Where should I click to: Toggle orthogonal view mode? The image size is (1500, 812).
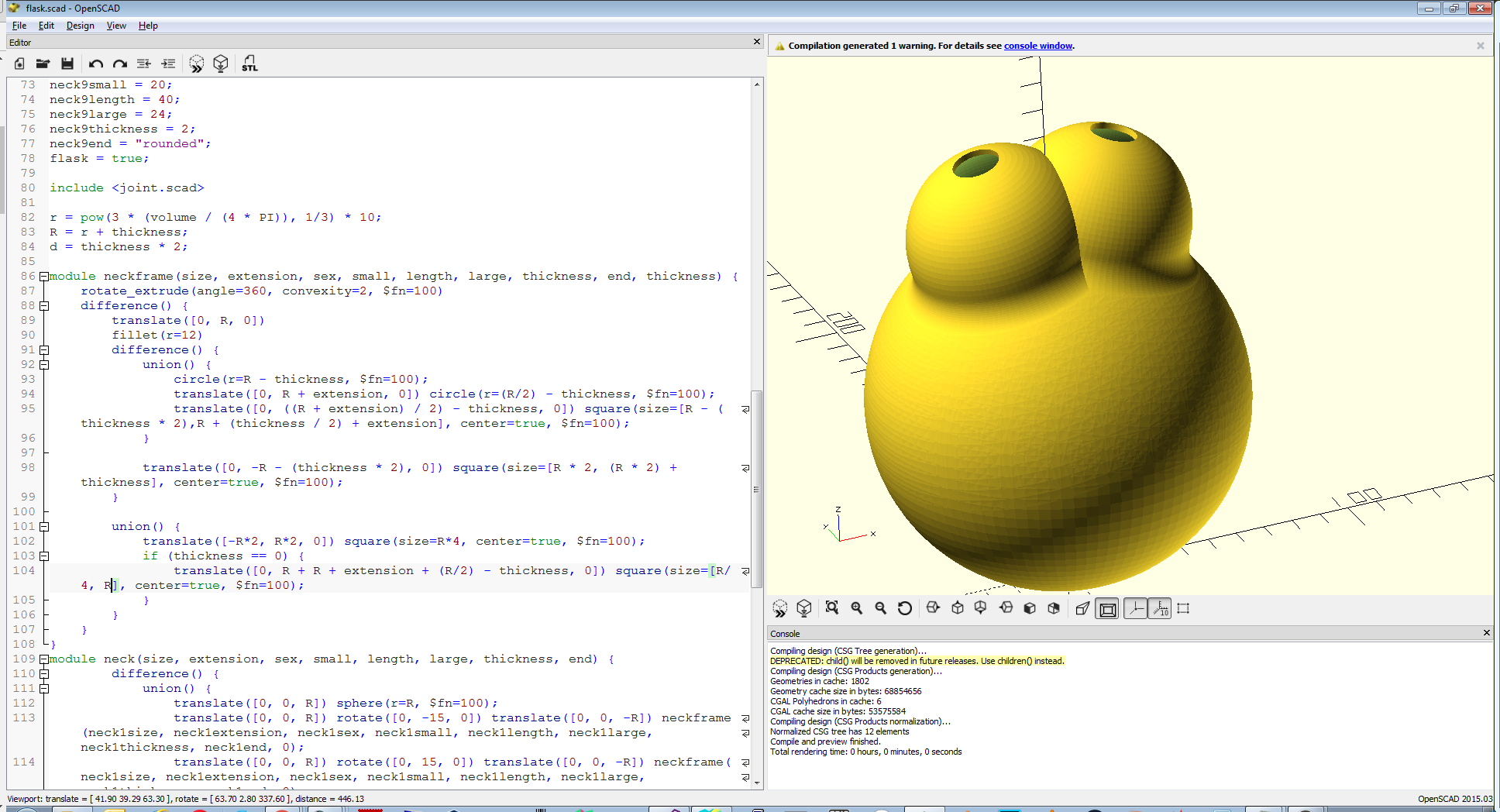[1106, 608]
